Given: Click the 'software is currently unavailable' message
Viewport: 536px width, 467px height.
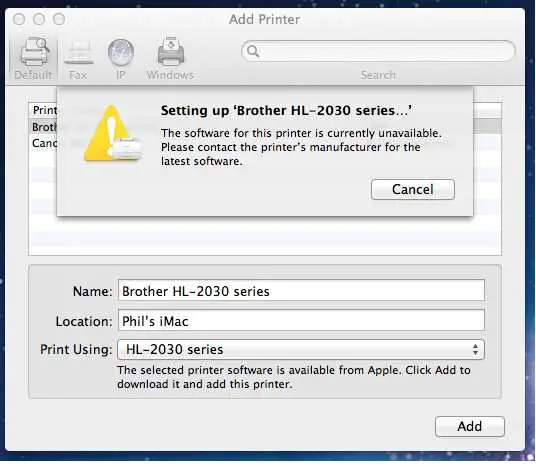Looking at the screenshot, I should [301, 147].
